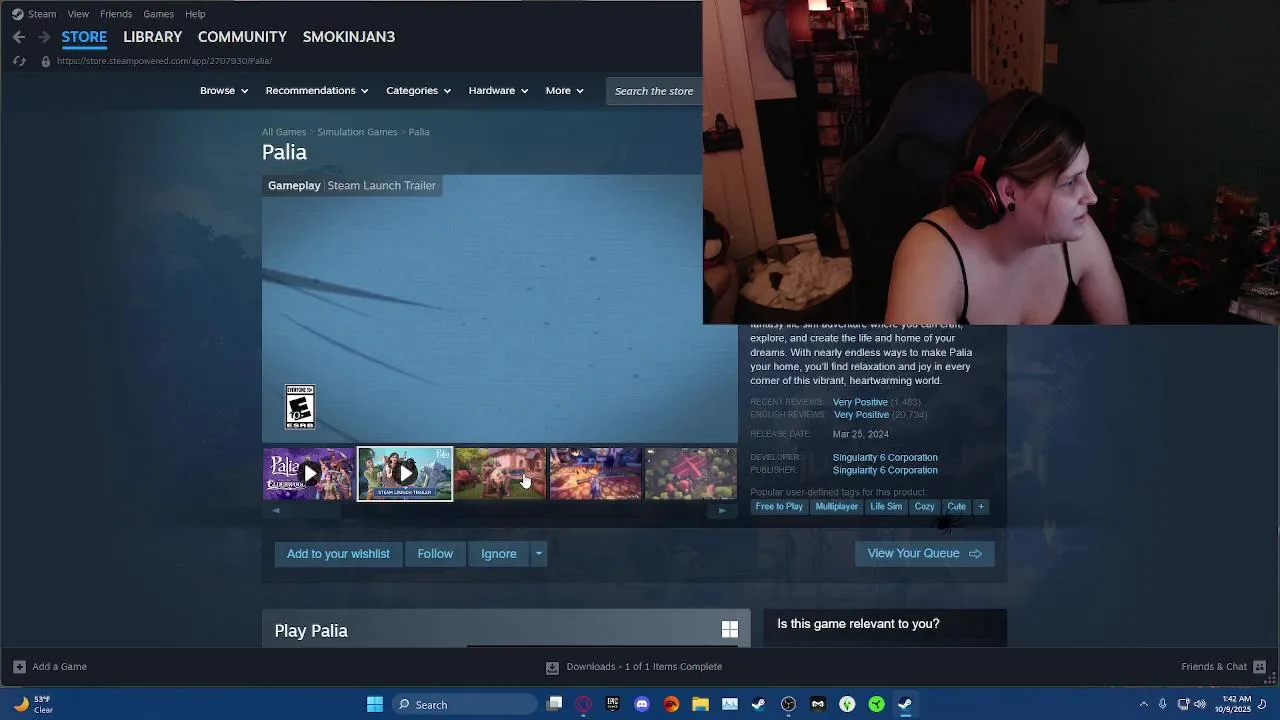Go forward with the Steam forward arrow
Viewport: 1280px width, 720px height.
click(43, 37)
